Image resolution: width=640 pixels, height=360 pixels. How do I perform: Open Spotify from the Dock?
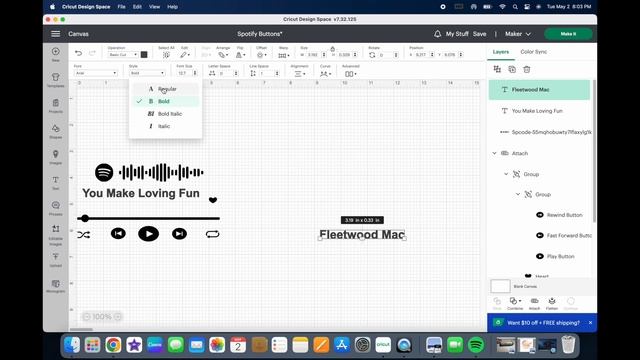[476, 345]
